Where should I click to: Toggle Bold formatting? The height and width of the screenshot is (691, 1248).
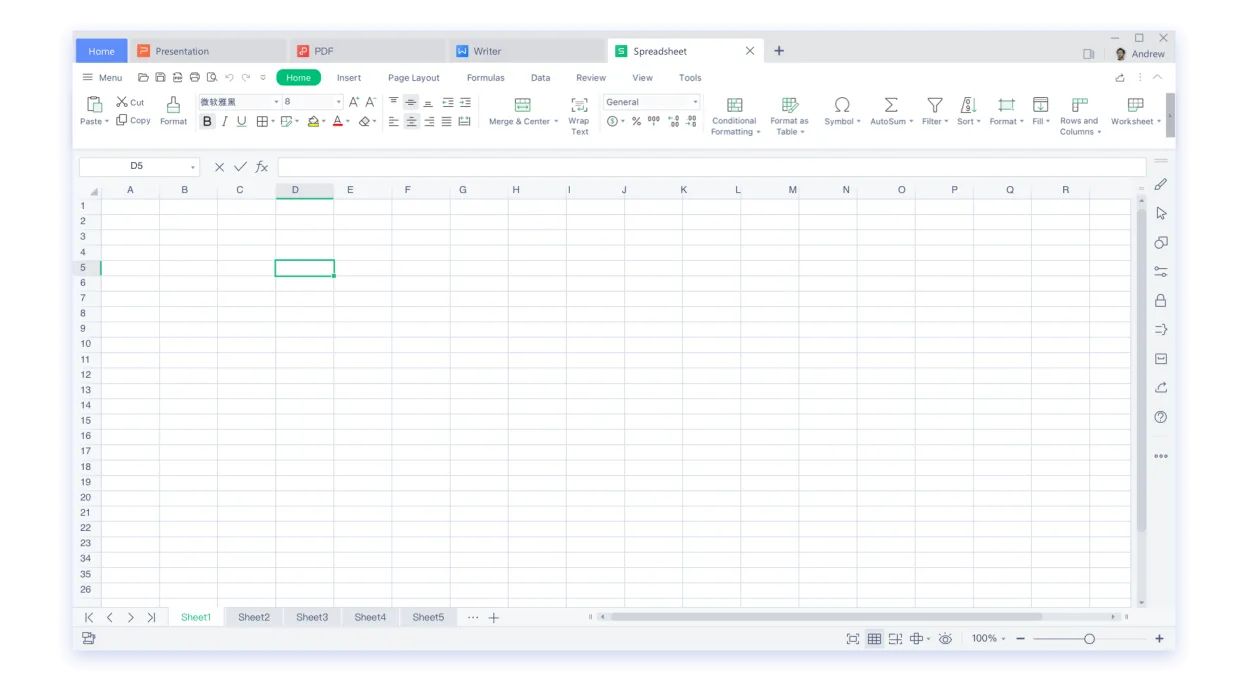coord(207,121)
